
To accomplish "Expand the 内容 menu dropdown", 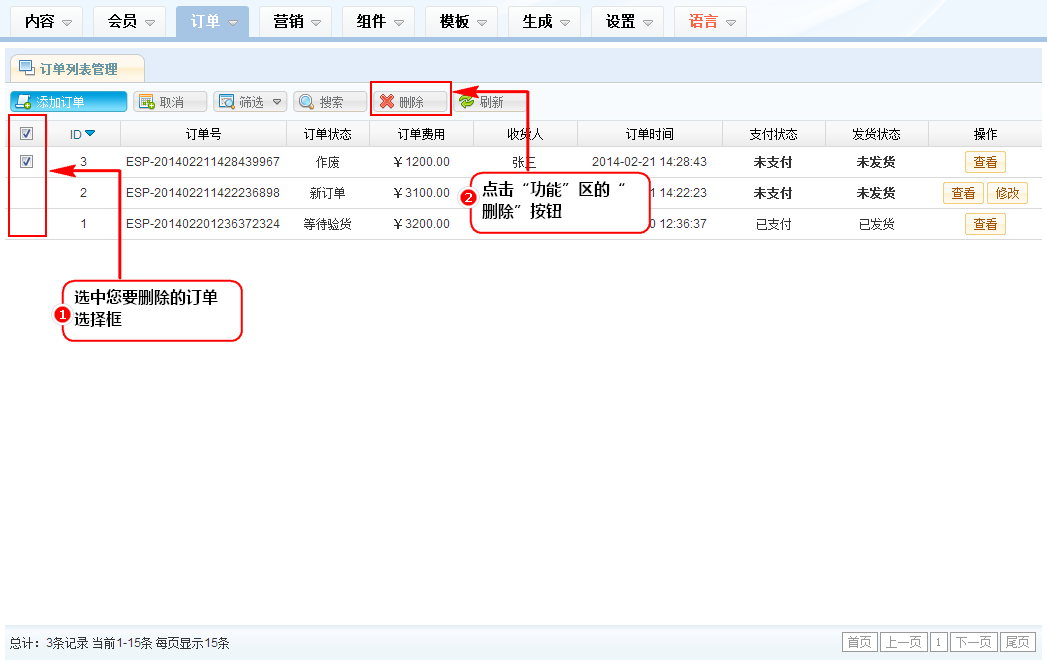I will tap(49, 21).
